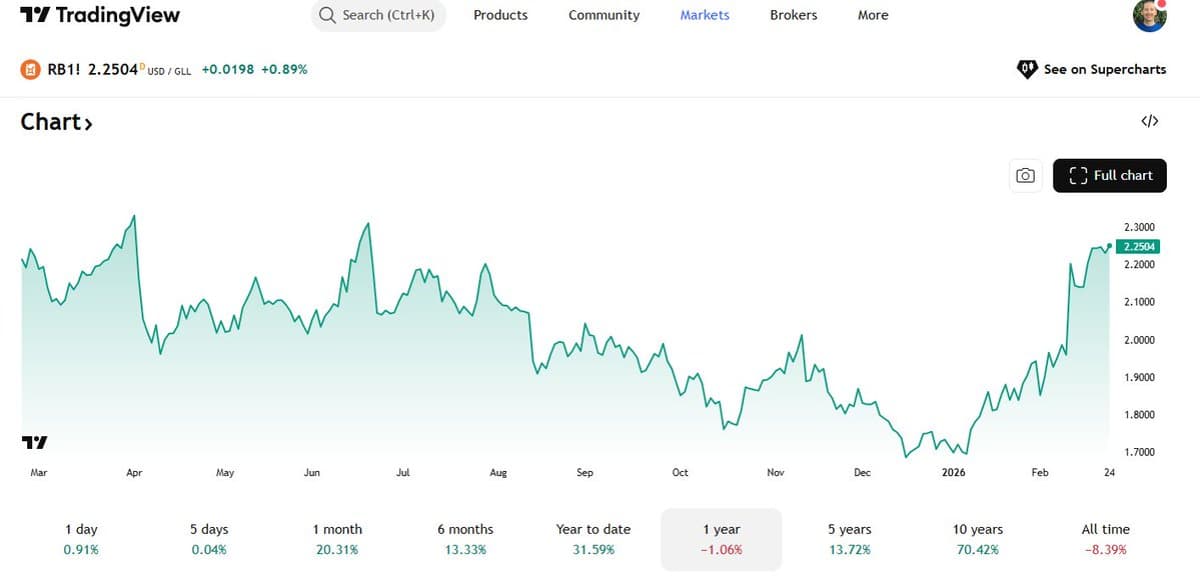This screenshot has height=583, width=1200.
Task: Enable the All time view
Action: (1104, 539)
